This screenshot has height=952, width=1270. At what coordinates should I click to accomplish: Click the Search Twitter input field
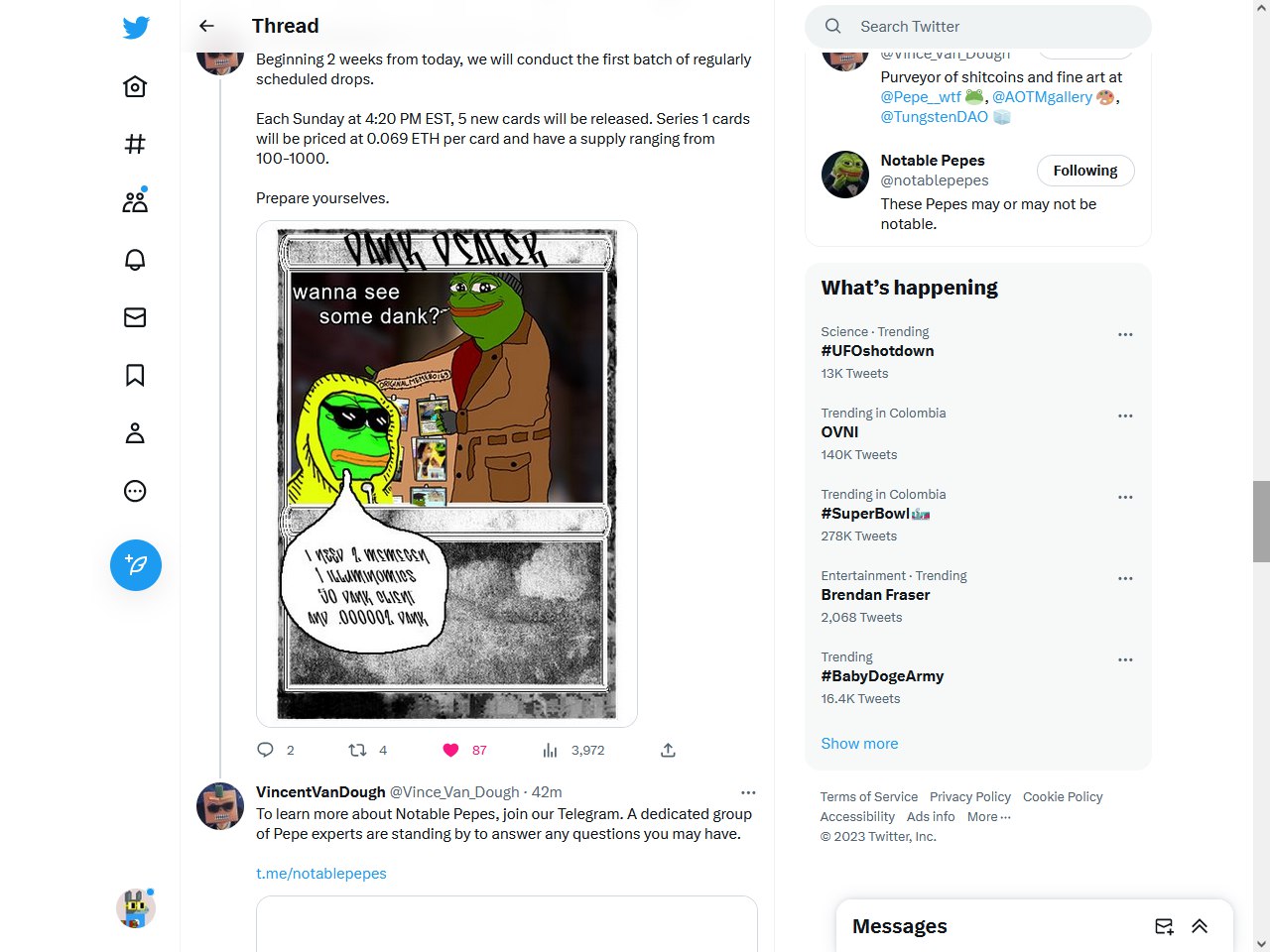[x=978, y=27]
